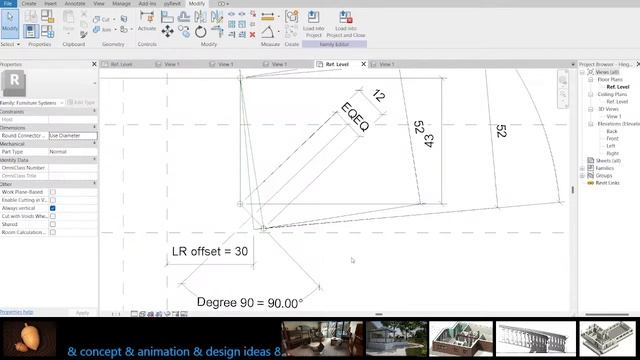Screen dimensions: 640x360
Task: Collapse the Identity Data section
Action: 94,160
